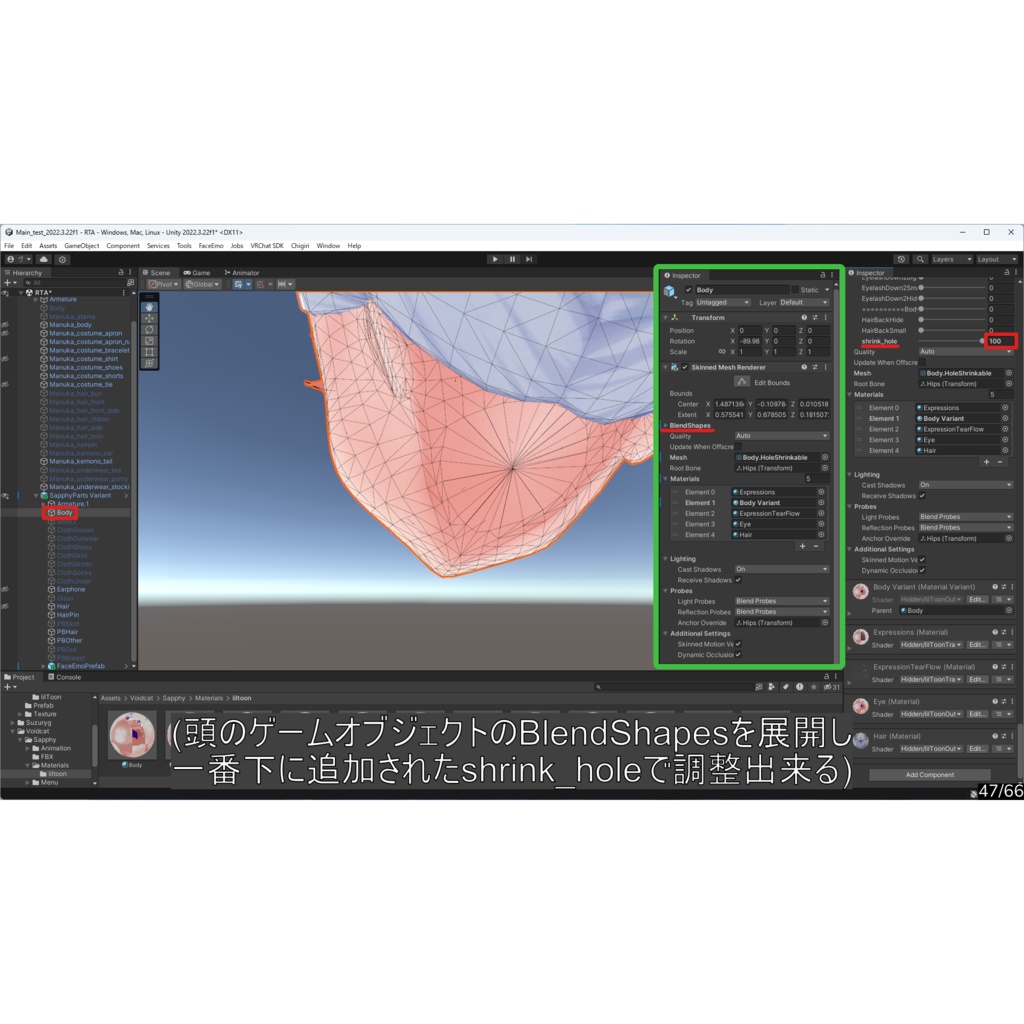1024x1024 pixels.
Task: Open the undo history icon
Action: (901, 259)
